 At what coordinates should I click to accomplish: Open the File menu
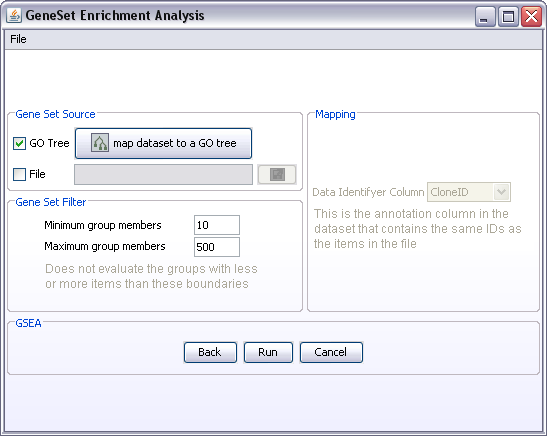18,39
